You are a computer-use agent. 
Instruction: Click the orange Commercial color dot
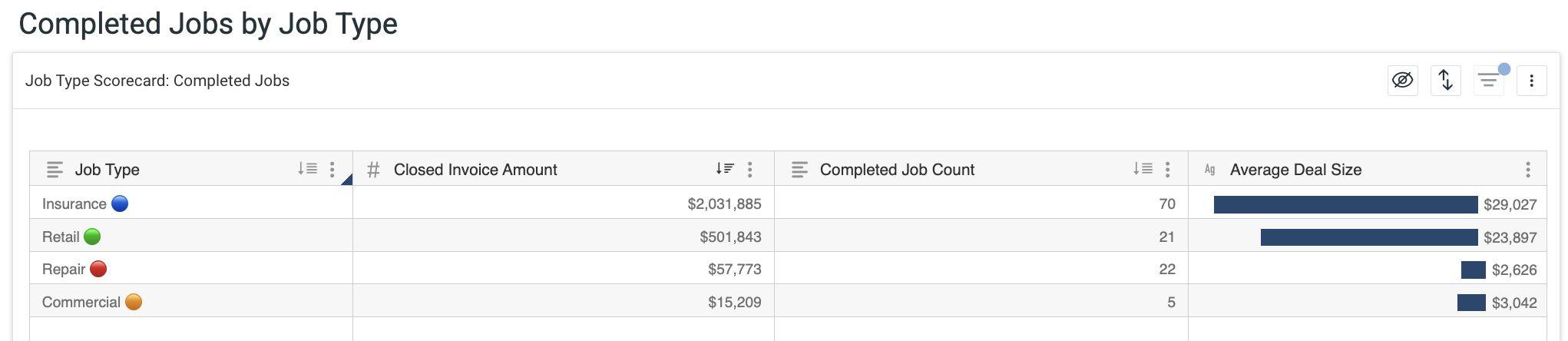click(134, 302)
